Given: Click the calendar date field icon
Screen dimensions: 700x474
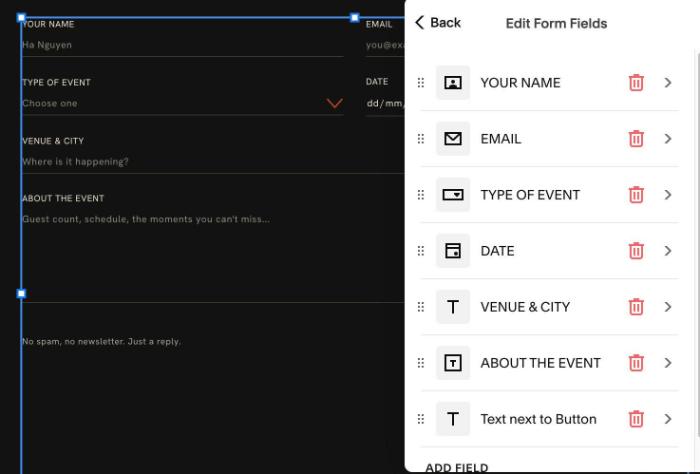Looking at the screenshot, I should 453,251.
